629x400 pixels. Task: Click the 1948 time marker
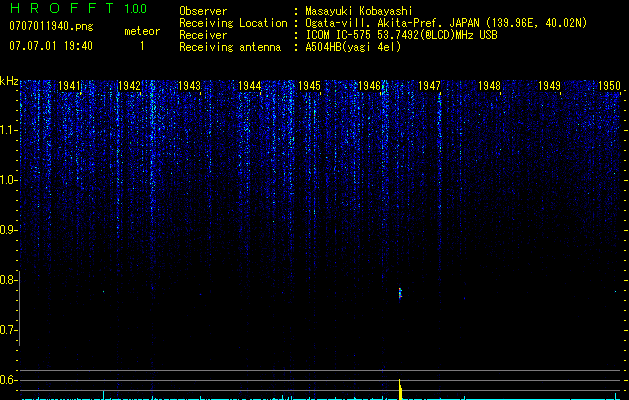(x=489, y=86)
